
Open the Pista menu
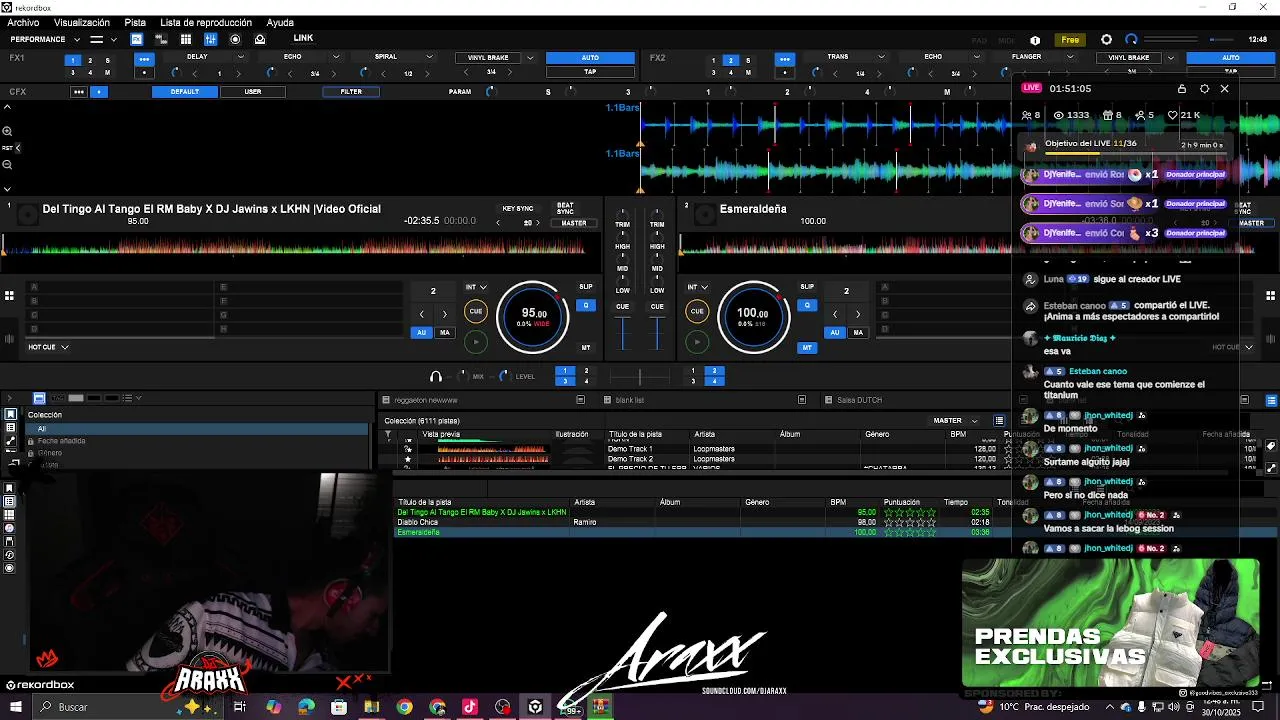135,22
